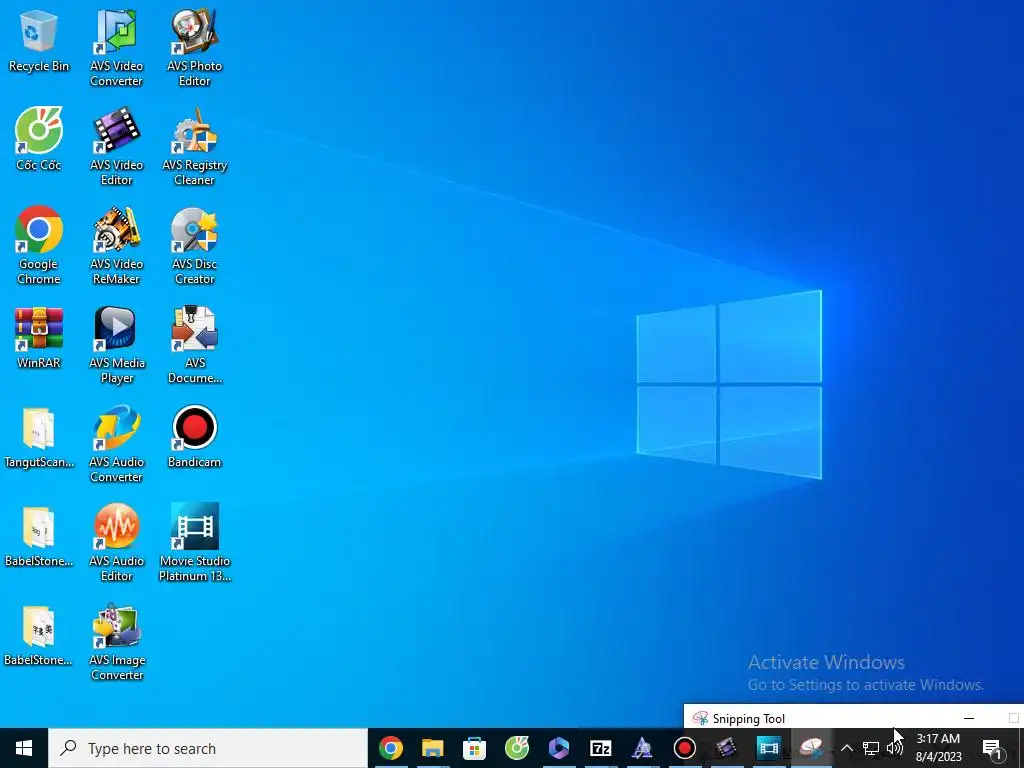Screen dimensions: 1024x768
Task: Click the Google Chrome desktop shortcut
Action: [x=39, y=246]
